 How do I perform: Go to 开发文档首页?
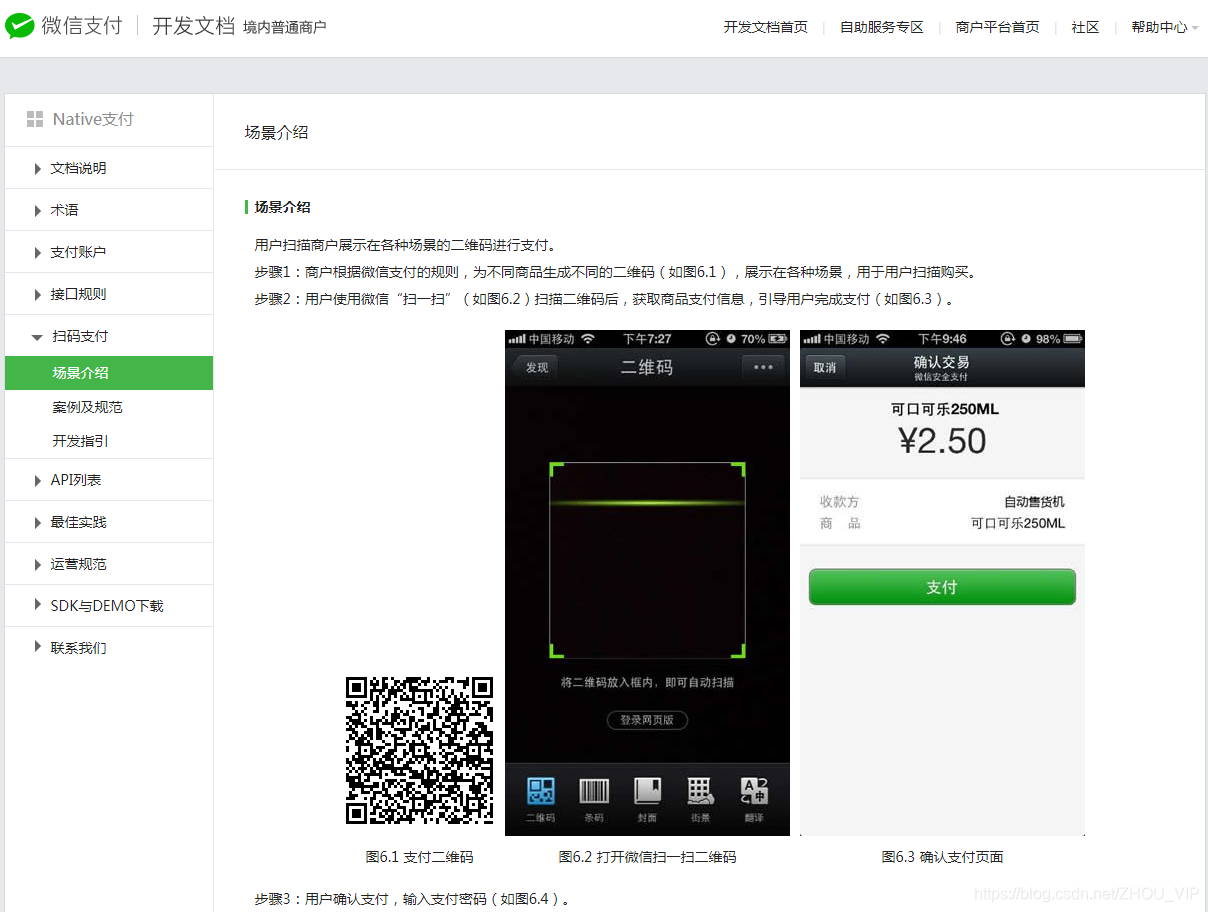[766, 27]
